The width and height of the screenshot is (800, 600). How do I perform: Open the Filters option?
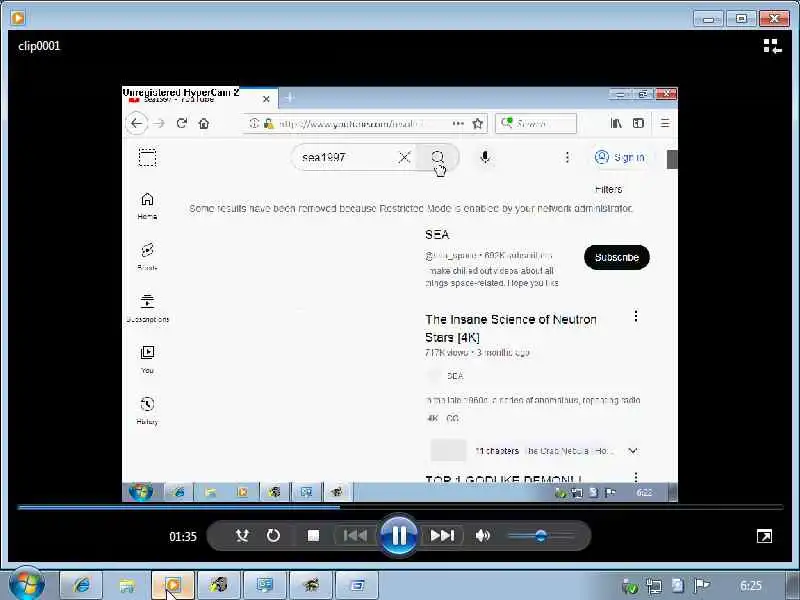pos(608,189)
